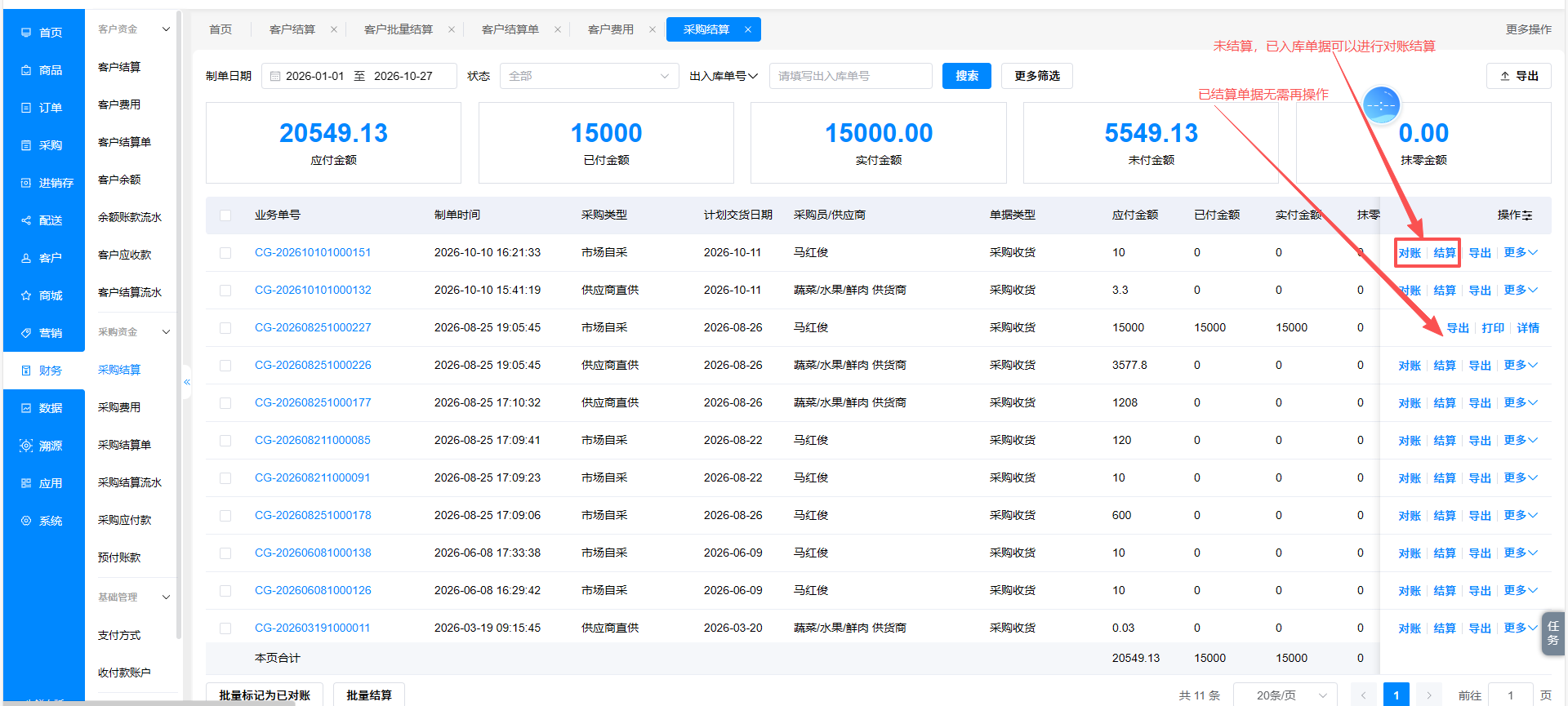1568x706 pixels.
Task: Open the 商城 mall star icon
Action: pos(26,295)
